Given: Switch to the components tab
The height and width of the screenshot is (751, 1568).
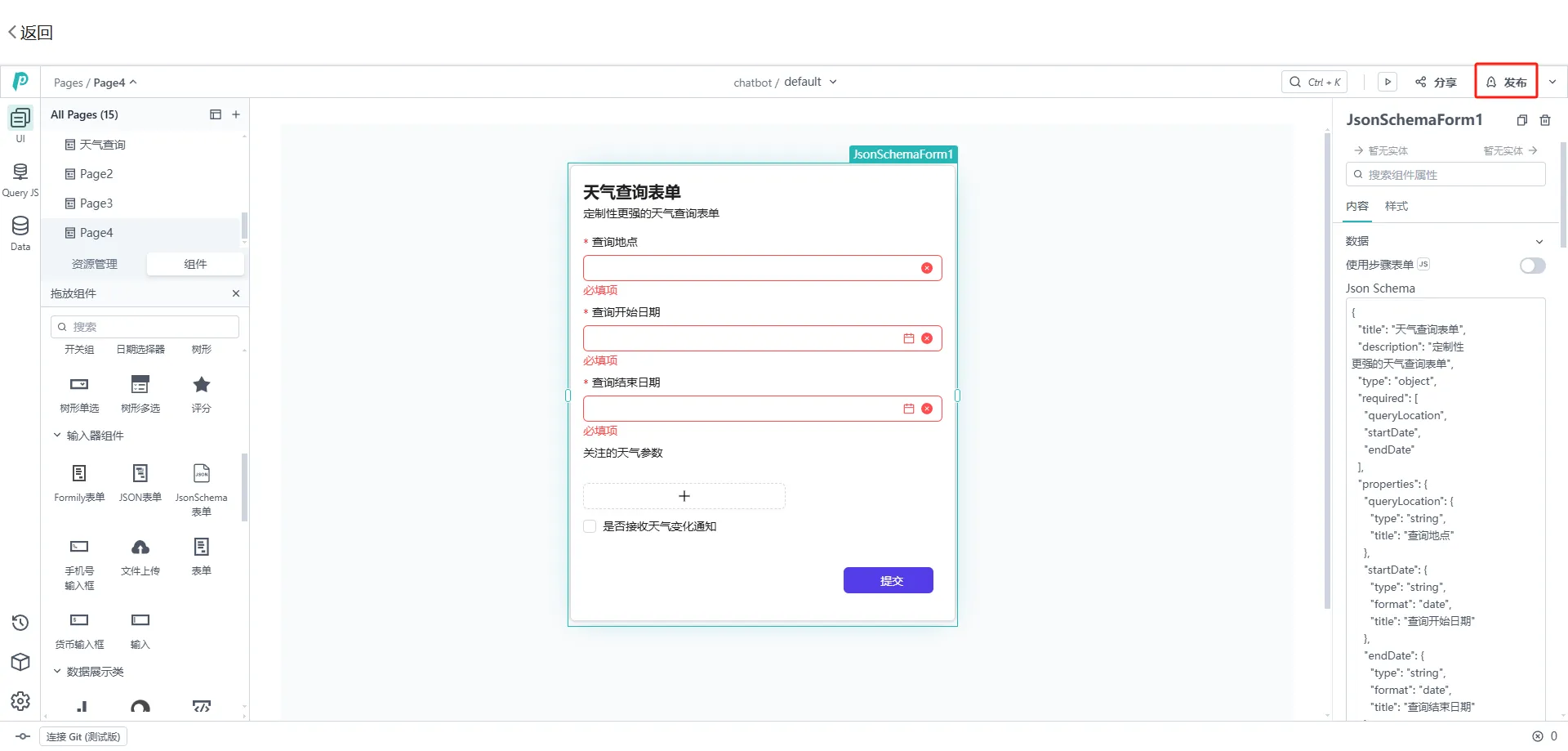Looking at the screenshot, I should 195,264.
